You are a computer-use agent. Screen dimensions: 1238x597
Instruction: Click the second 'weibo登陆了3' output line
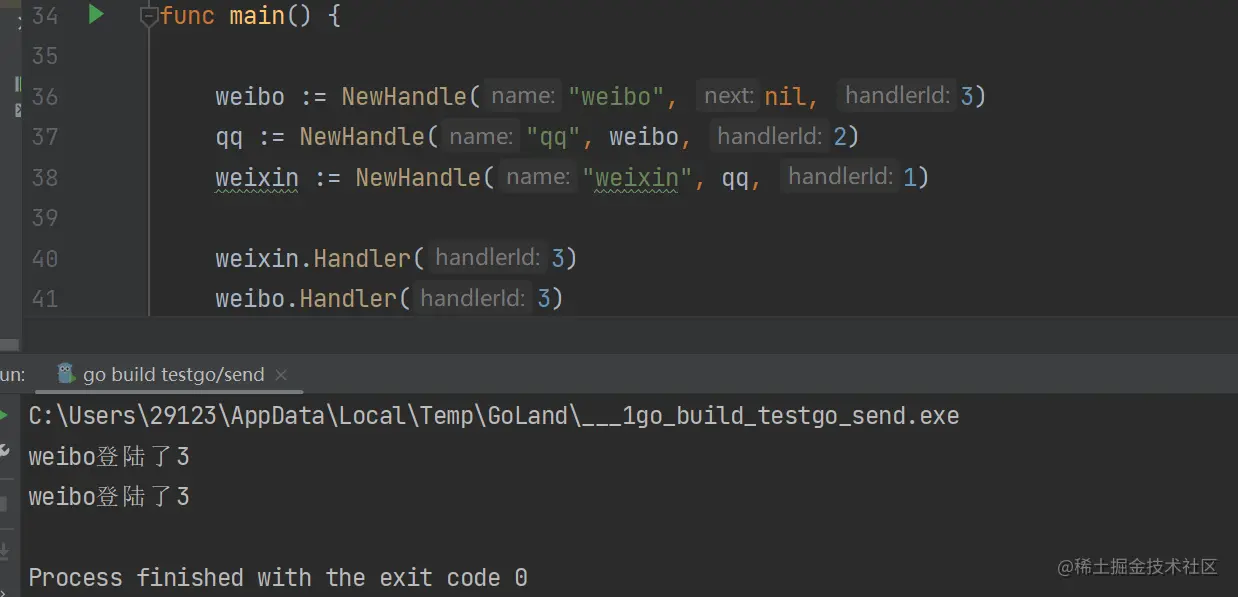click(109, 497)
